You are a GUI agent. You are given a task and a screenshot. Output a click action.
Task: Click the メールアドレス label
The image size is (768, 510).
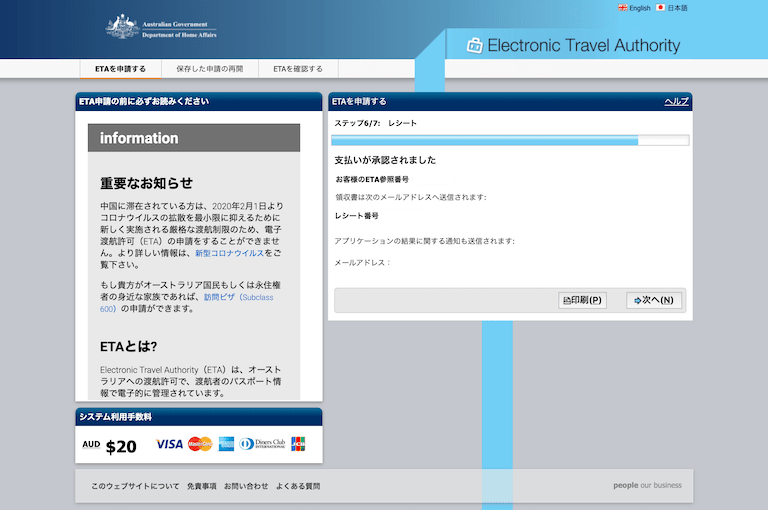tap(362, 263)
